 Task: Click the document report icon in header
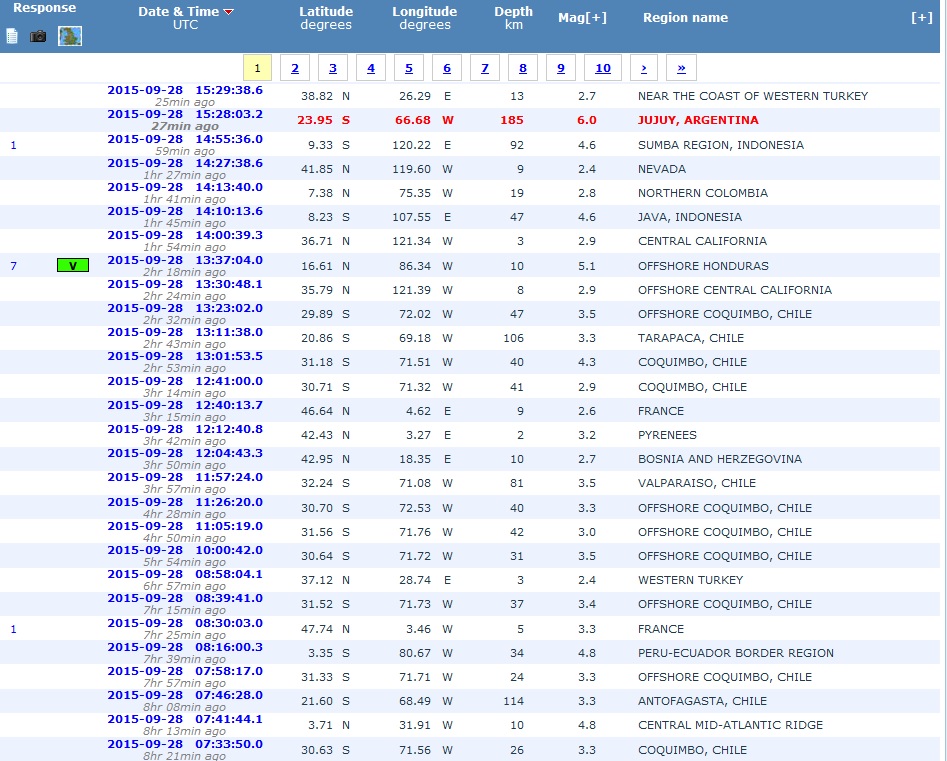coord(12,36)
